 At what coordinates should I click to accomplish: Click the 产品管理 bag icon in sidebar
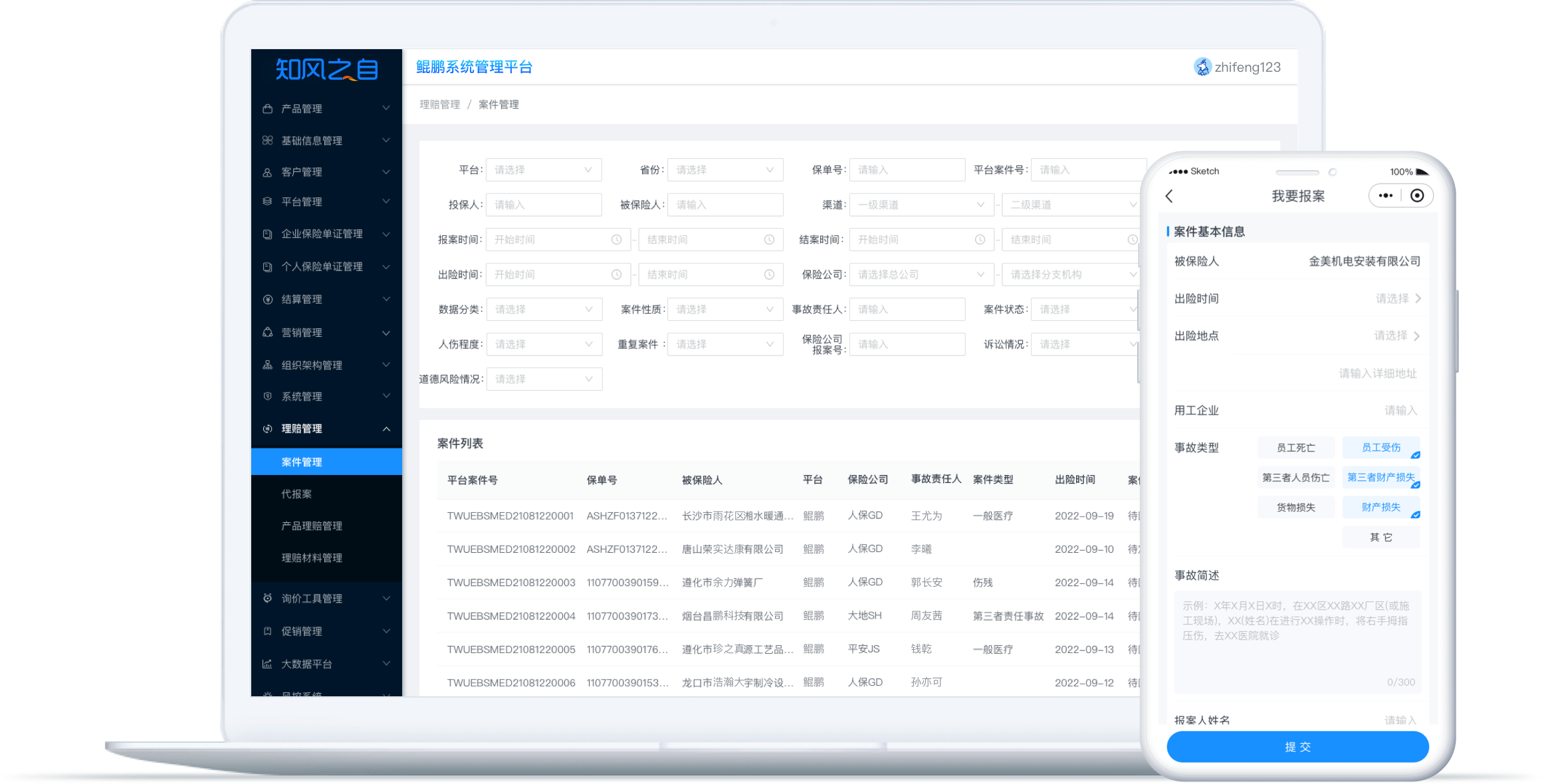coord(267,108)
